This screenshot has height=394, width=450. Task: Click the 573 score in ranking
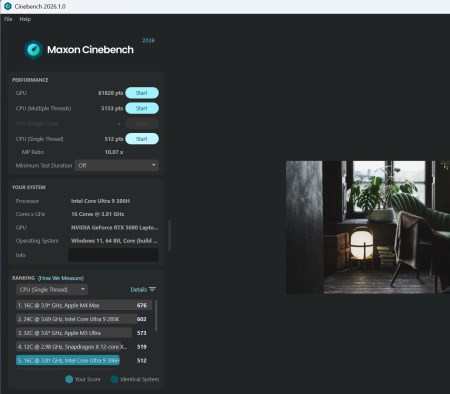click(142, 333)
